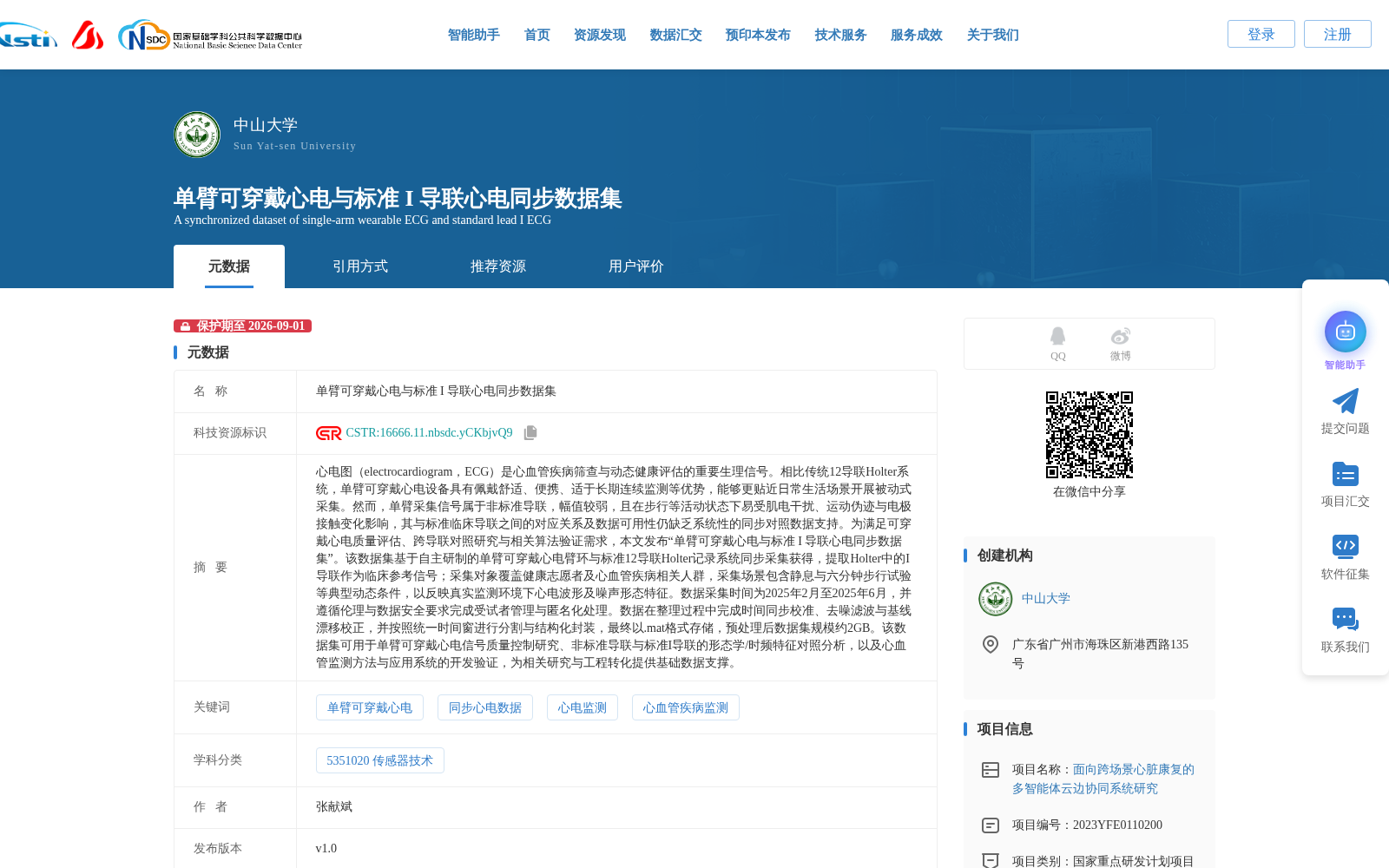1389x868 pixels.
Task: Click the 项目类别：国家重点研发计划项目 text
Action: [1103, 861]
